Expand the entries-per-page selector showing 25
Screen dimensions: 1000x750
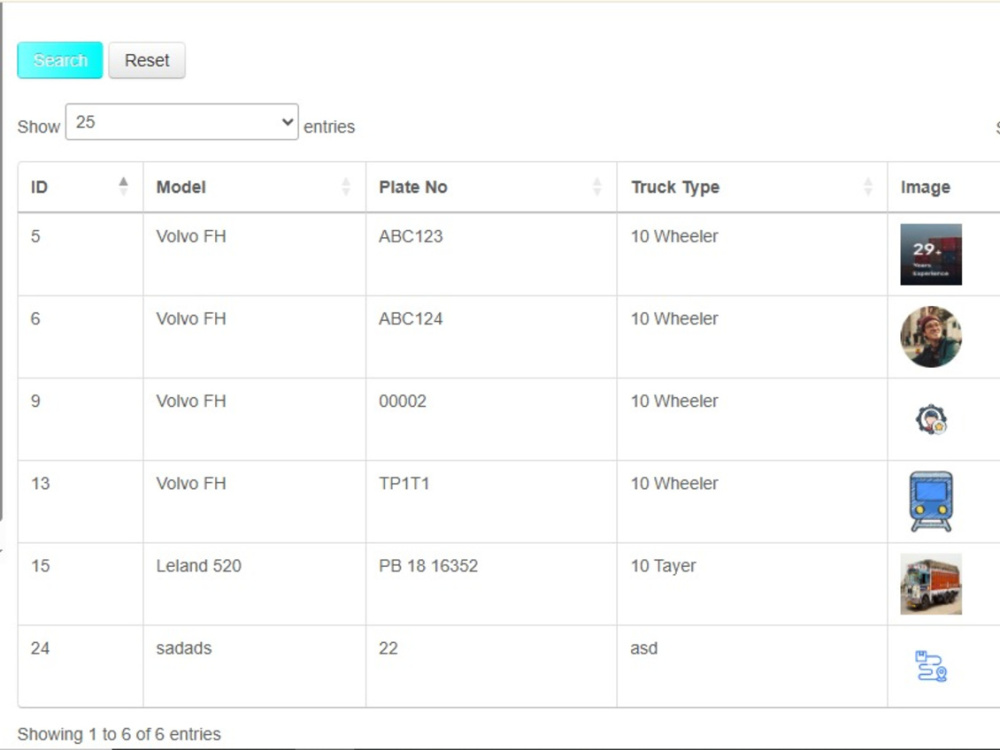point(181,121)
